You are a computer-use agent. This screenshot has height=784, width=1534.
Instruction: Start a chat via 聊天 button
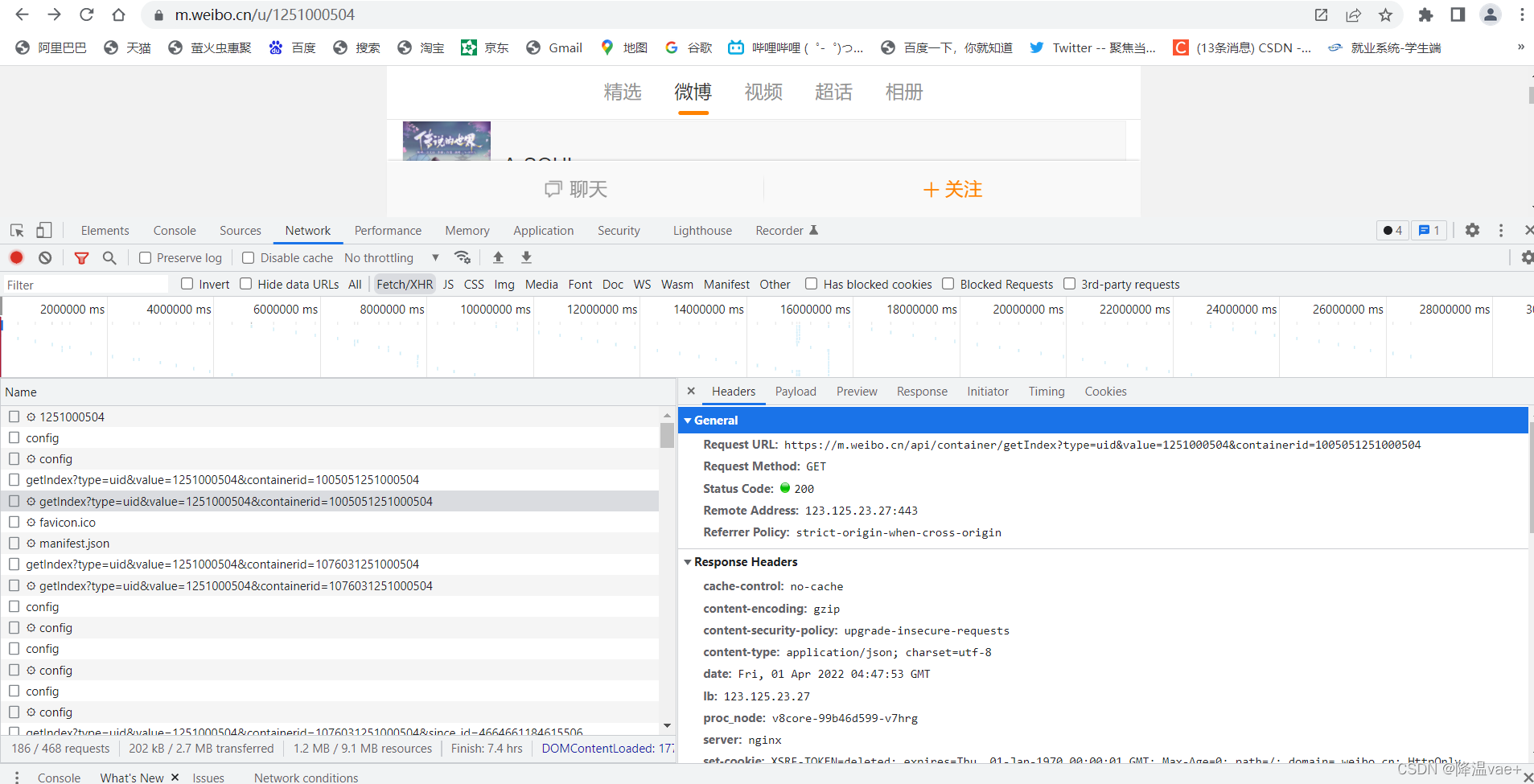pos(576,190)
